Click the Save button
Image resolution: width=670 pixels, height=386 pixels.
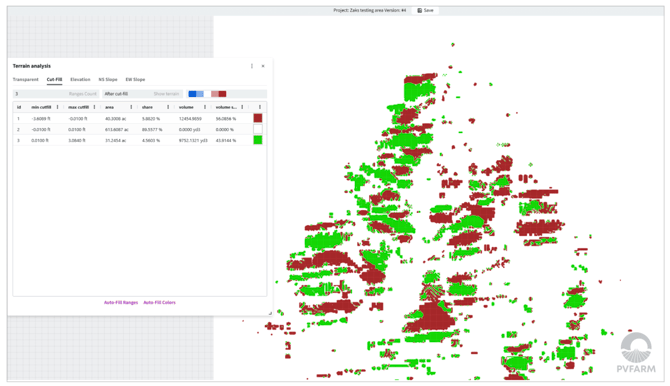pyautogui.click(x=425, y=10)
